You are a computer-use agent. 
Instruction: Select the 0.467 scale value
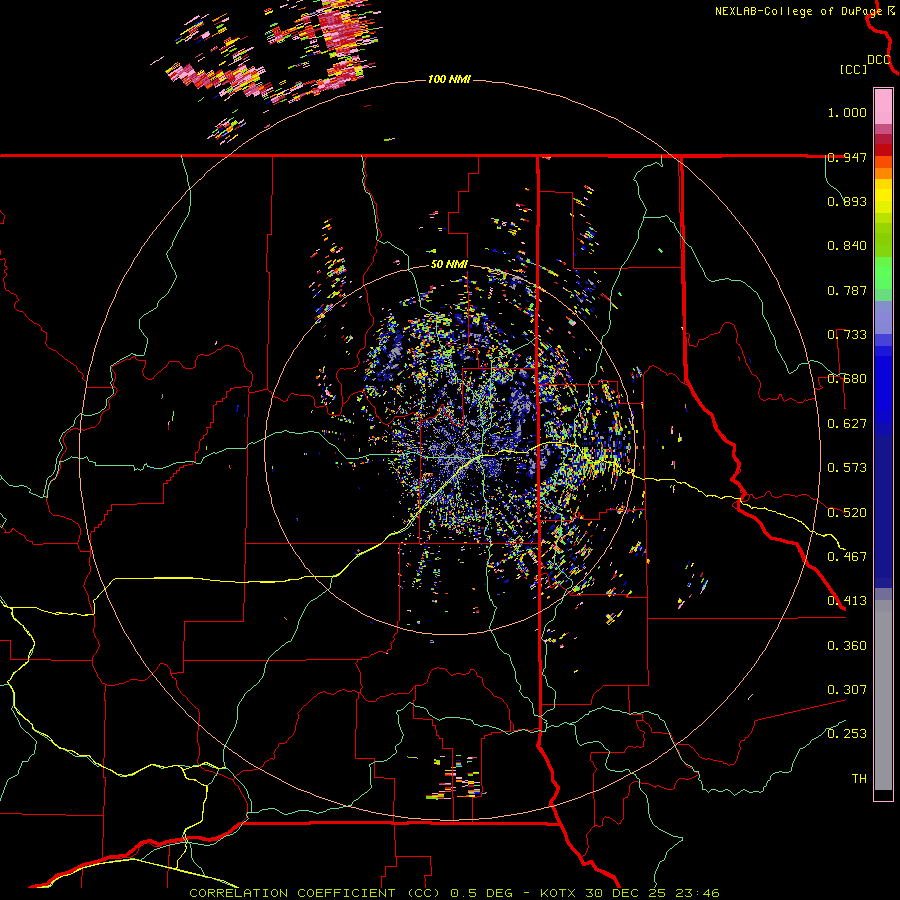tap(847, 557)
